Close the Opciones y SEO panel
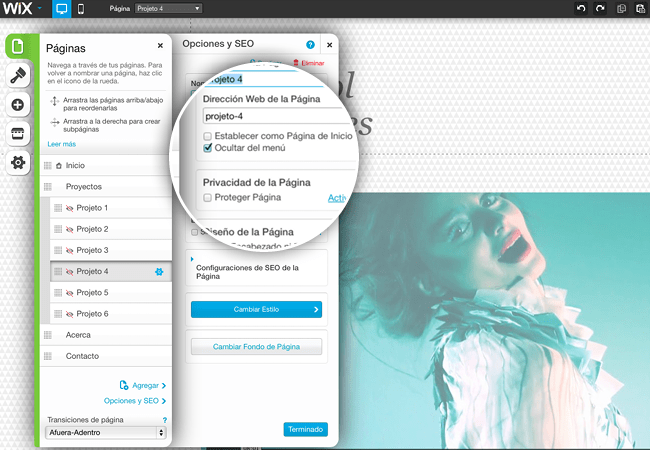The width and height of the screenshot is (650, 450). coord(330,45)
